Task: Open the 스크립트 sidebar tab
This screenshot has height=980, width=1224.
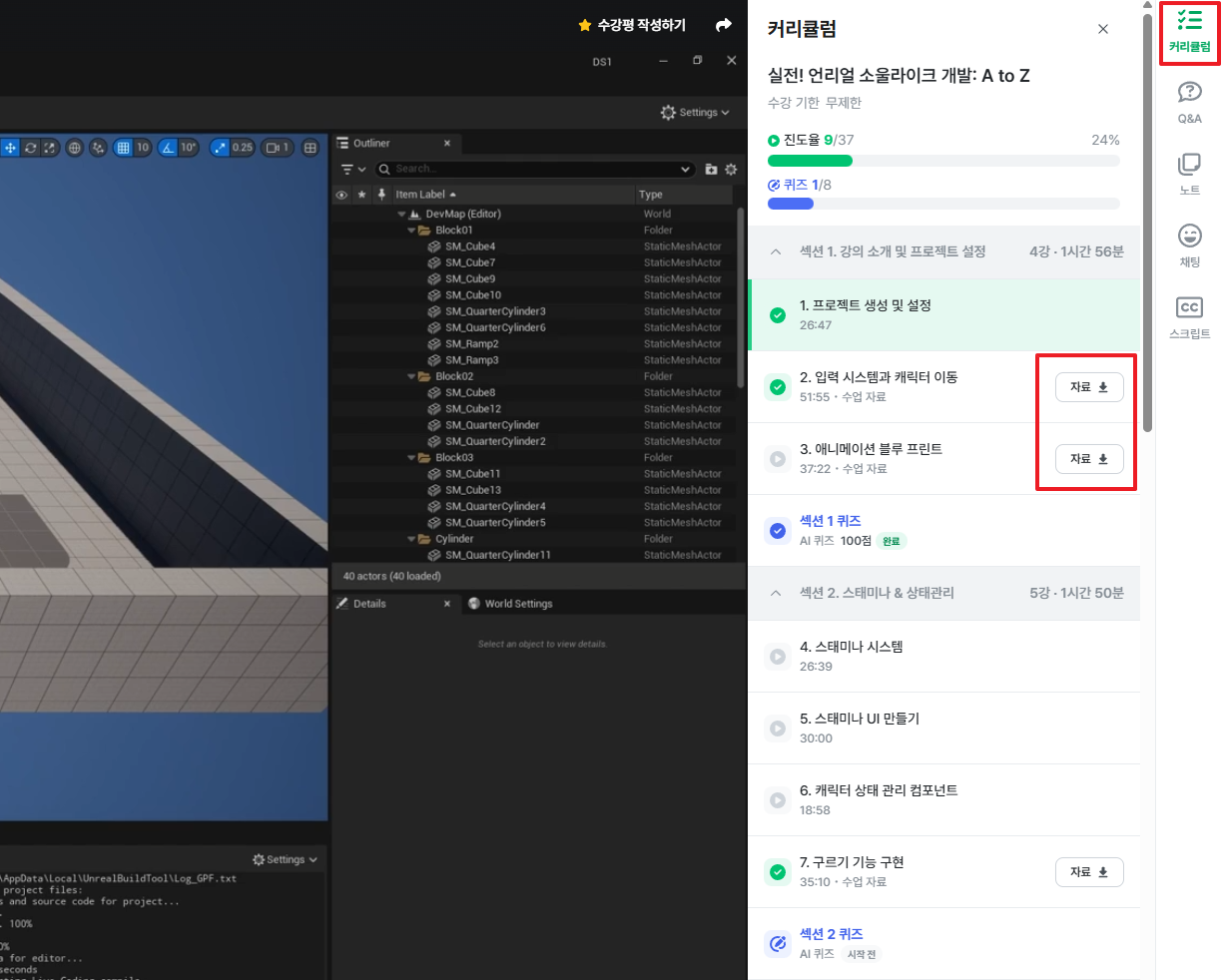Action: (x=1189, y=318)
